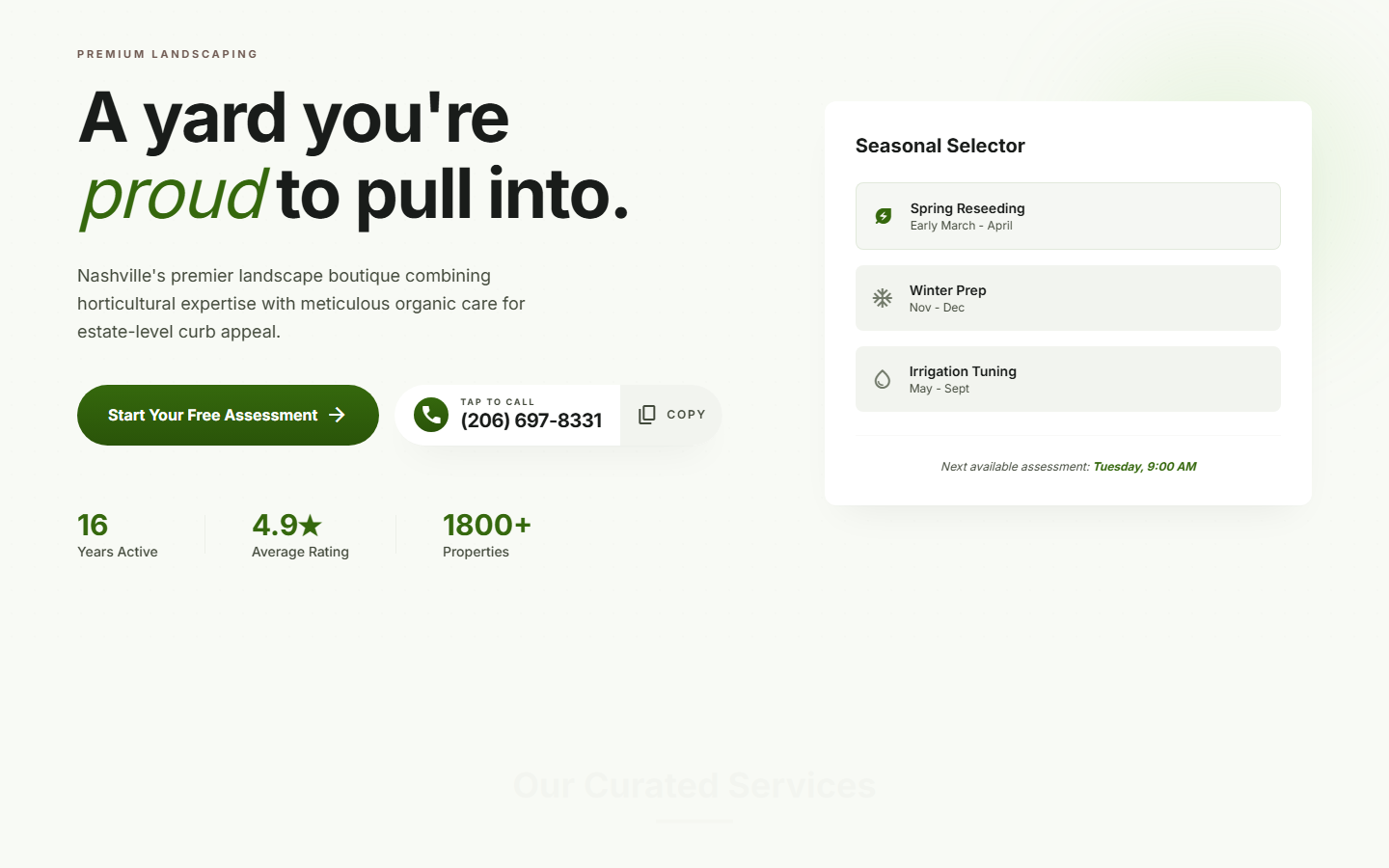This screenshot has width=1389, height=868.
Task: Click the snowflake icon beside Winter Prep
Action: 883,298
